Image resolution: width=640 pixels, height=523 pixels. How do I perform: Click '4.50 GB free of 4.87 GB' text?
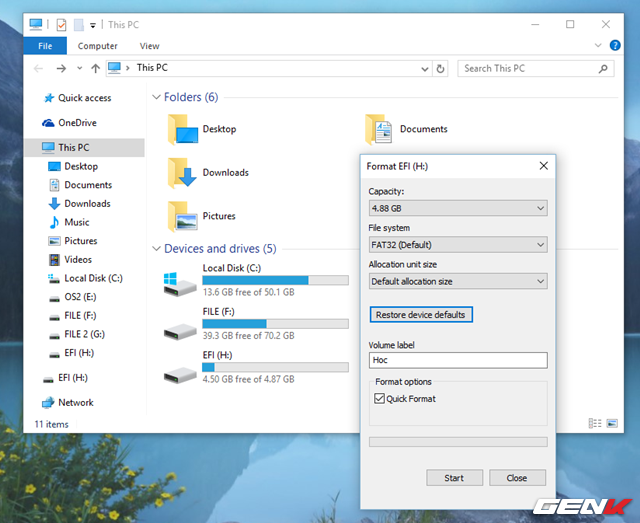click(249, 379)
